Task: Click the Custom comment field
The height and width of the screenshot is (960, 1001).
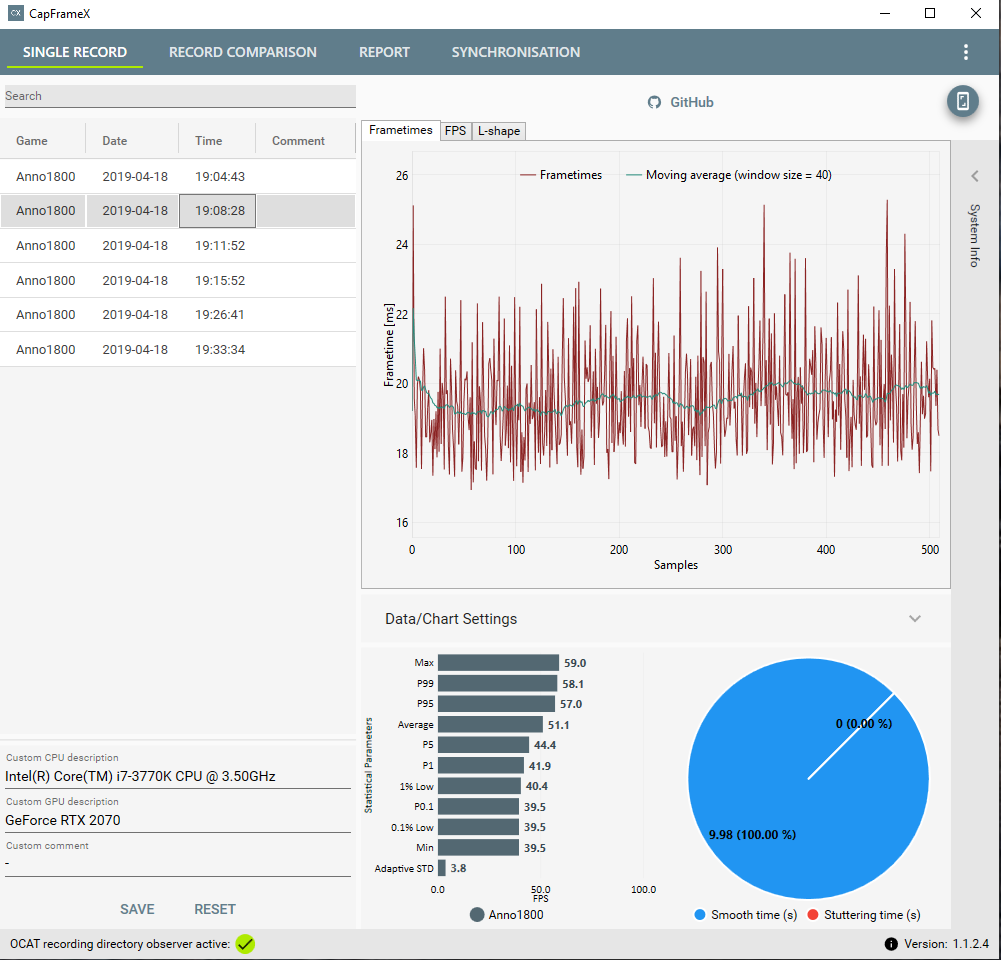Action: click(177, 864)
